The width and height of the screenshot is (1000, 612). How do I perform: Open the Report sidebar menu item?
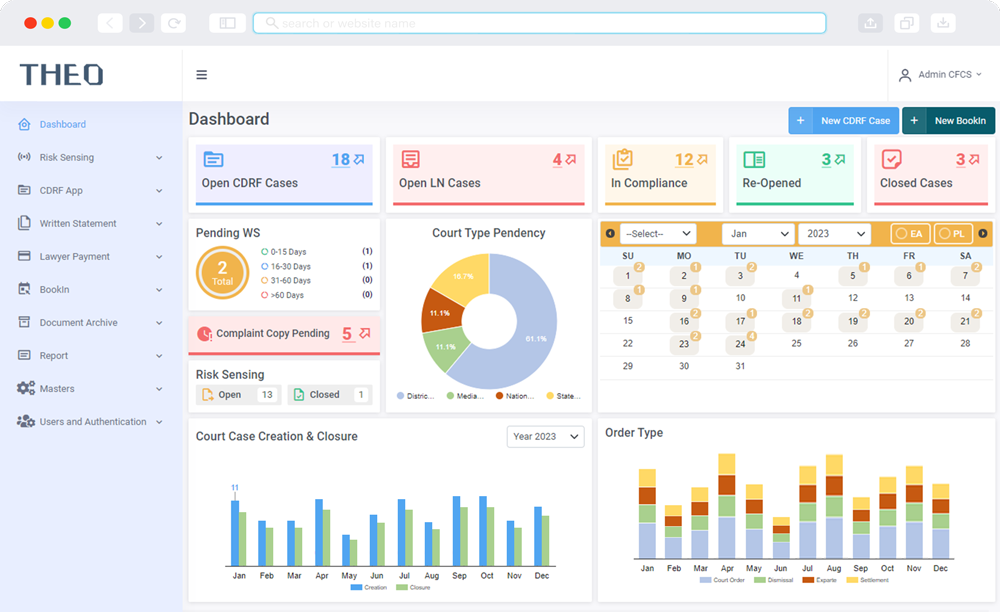[91, 356]
